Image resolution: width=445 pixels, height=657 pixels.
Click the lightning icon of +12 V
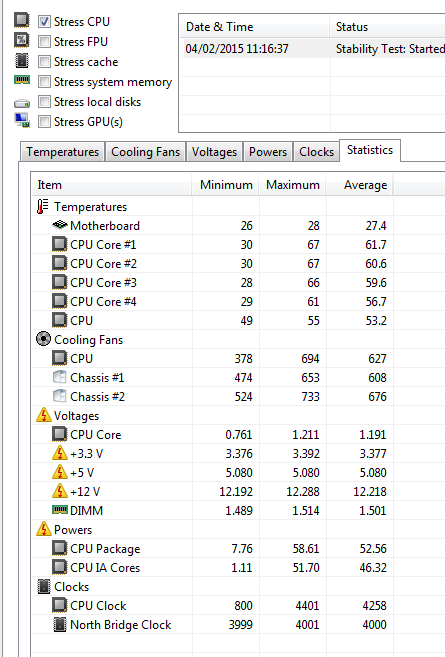pyautogui.click(x=60, y=491)
